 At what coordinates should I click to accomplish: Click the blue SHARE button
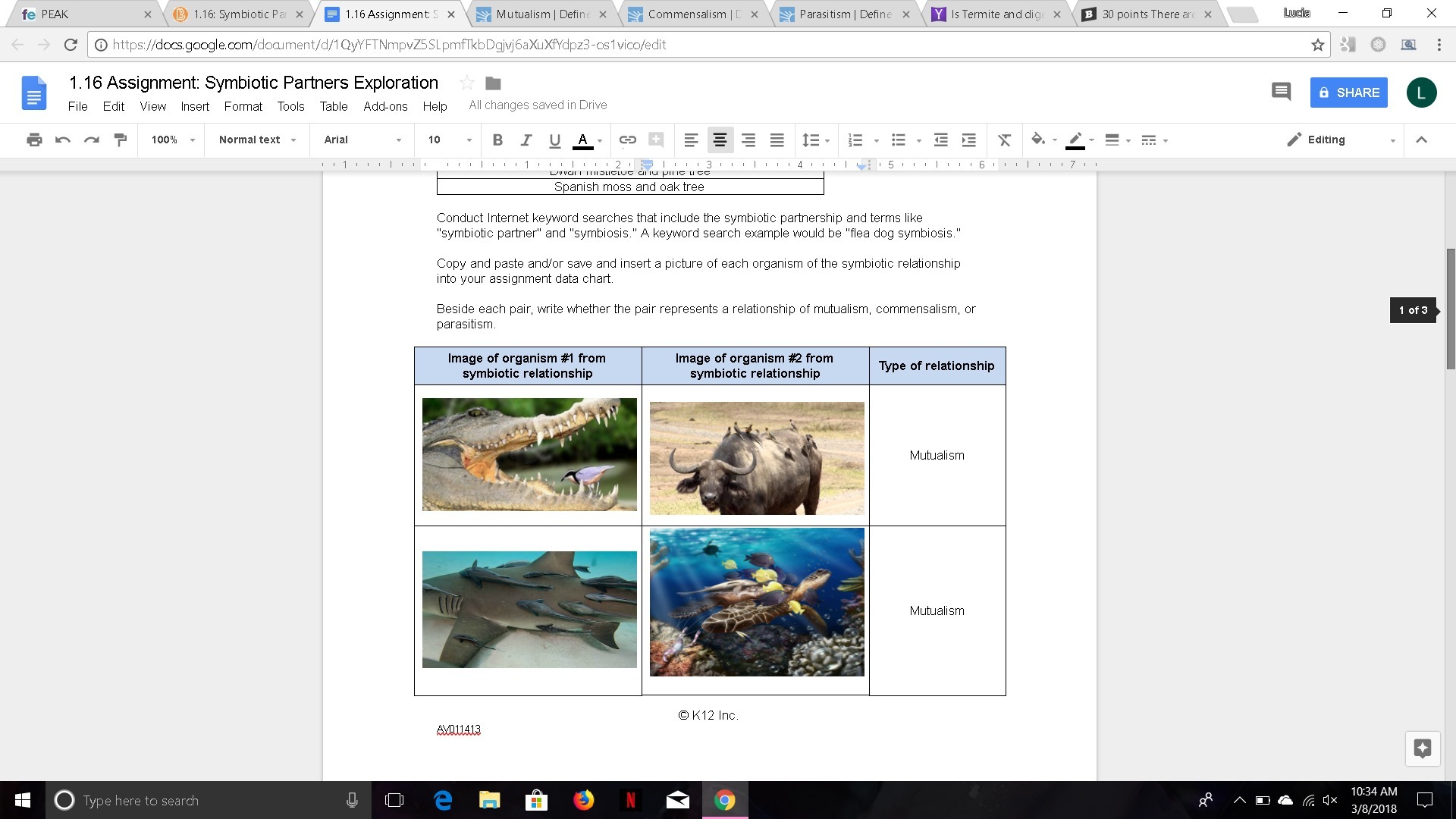pyautogui.click(x=1348, y=93)
